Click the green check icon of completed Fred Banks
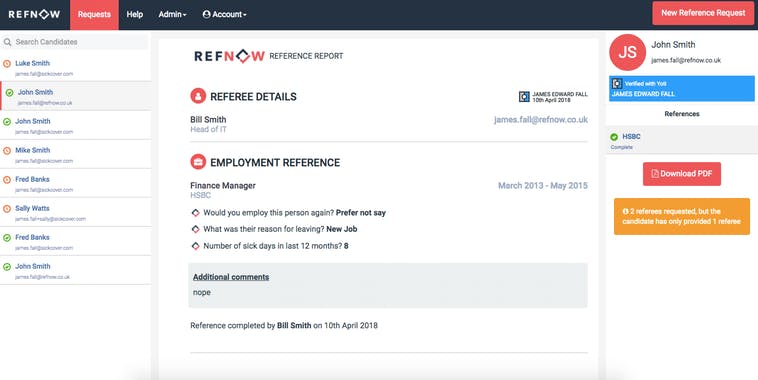The image size is (758, 380). pyautogui.click(x=7, y=238)
